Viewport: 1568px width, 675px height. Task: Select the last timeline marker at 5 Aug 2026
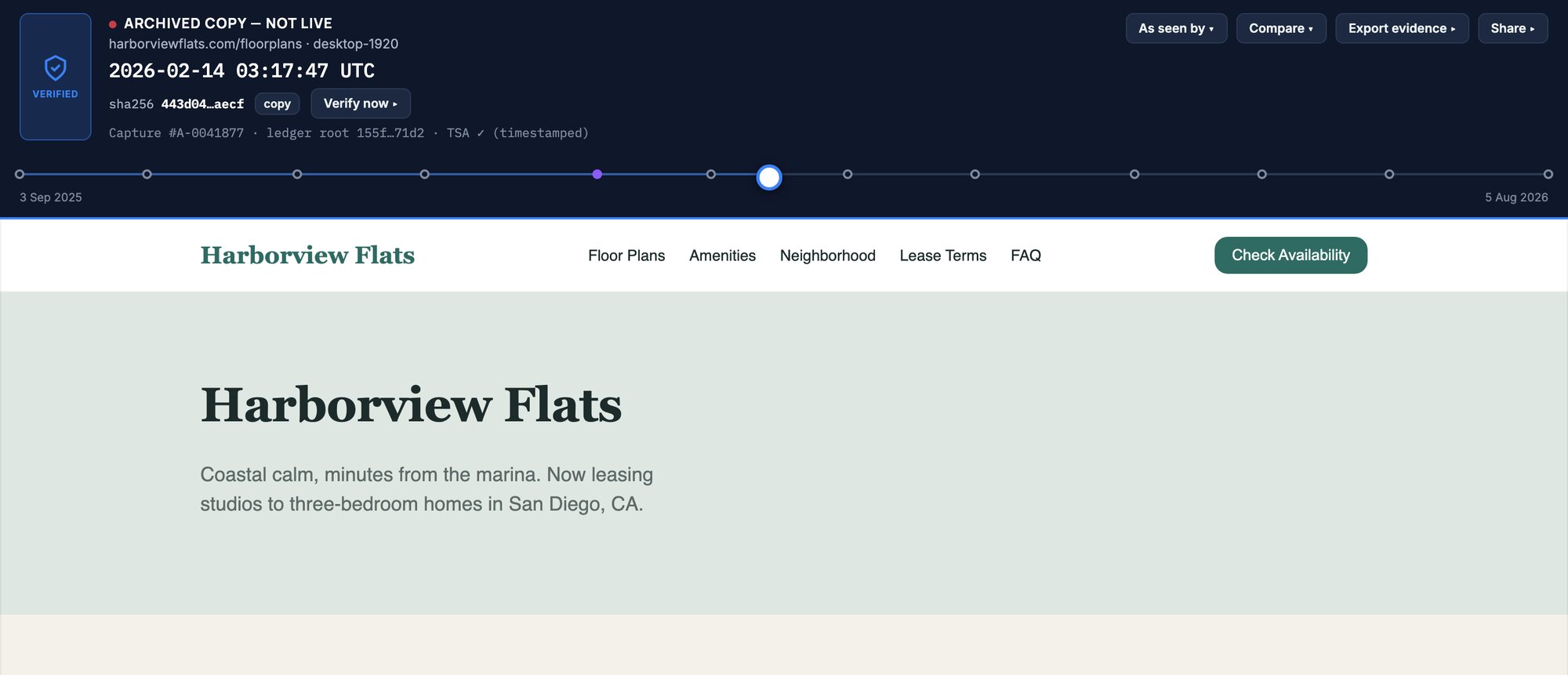pos(1548,174)
